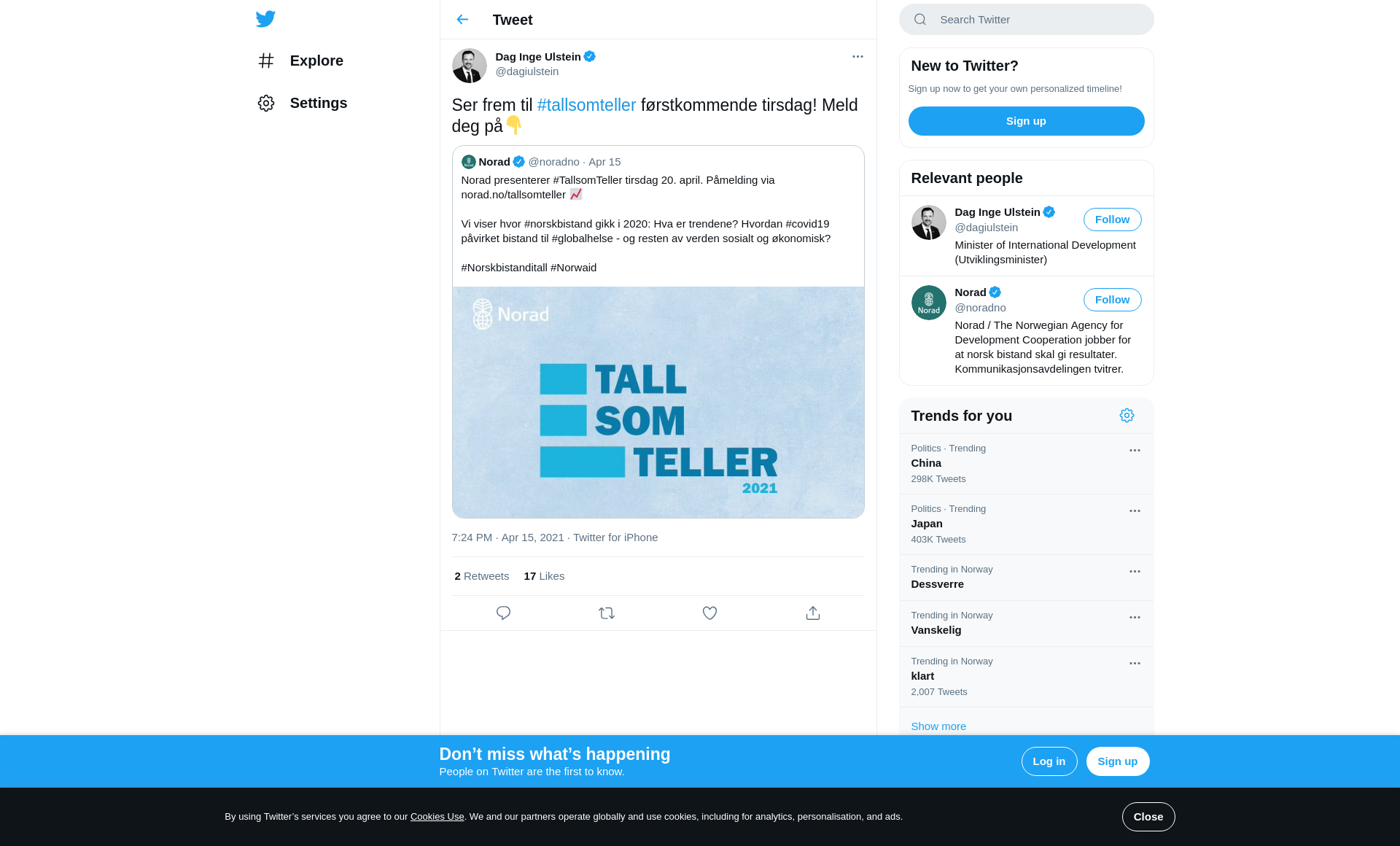The image size is (1400, 846).
Task: Select the Japan trending topic
Action: pyautogui.click(x=1026, y=524)
